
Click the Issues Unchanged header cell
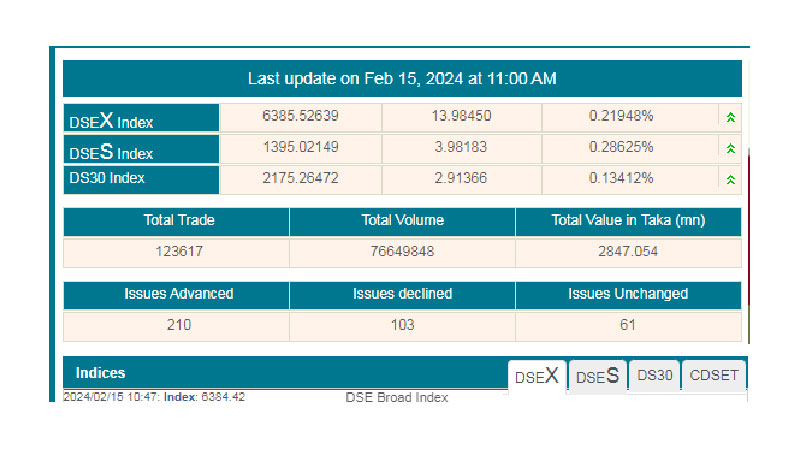click(x=628, y=294)
